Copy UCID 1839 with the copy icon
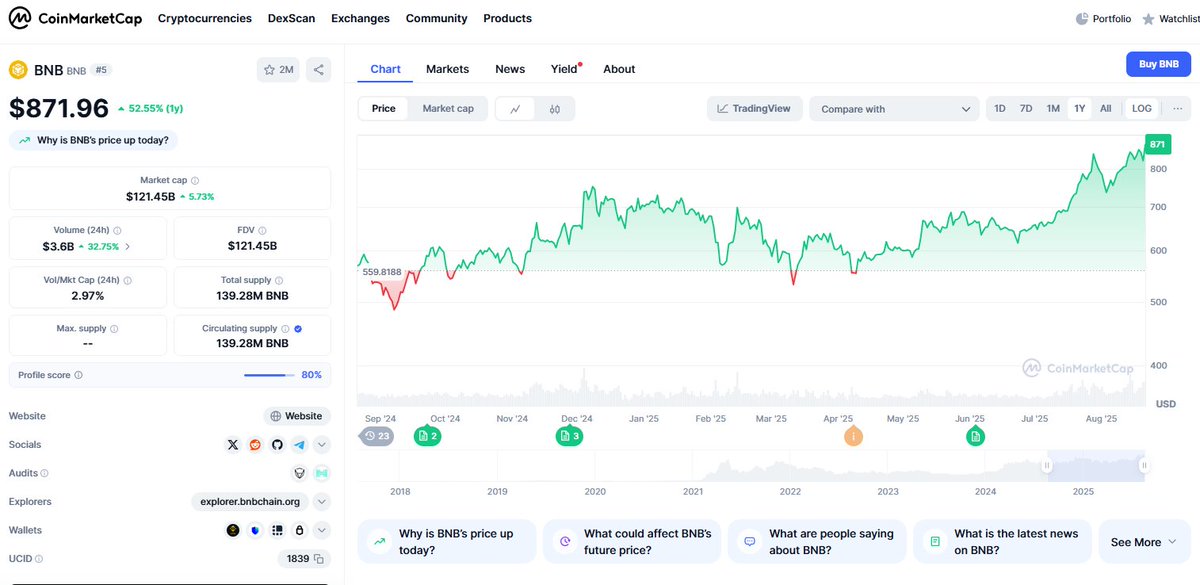This screenshot has height=585, width=1200. [319, 559]
